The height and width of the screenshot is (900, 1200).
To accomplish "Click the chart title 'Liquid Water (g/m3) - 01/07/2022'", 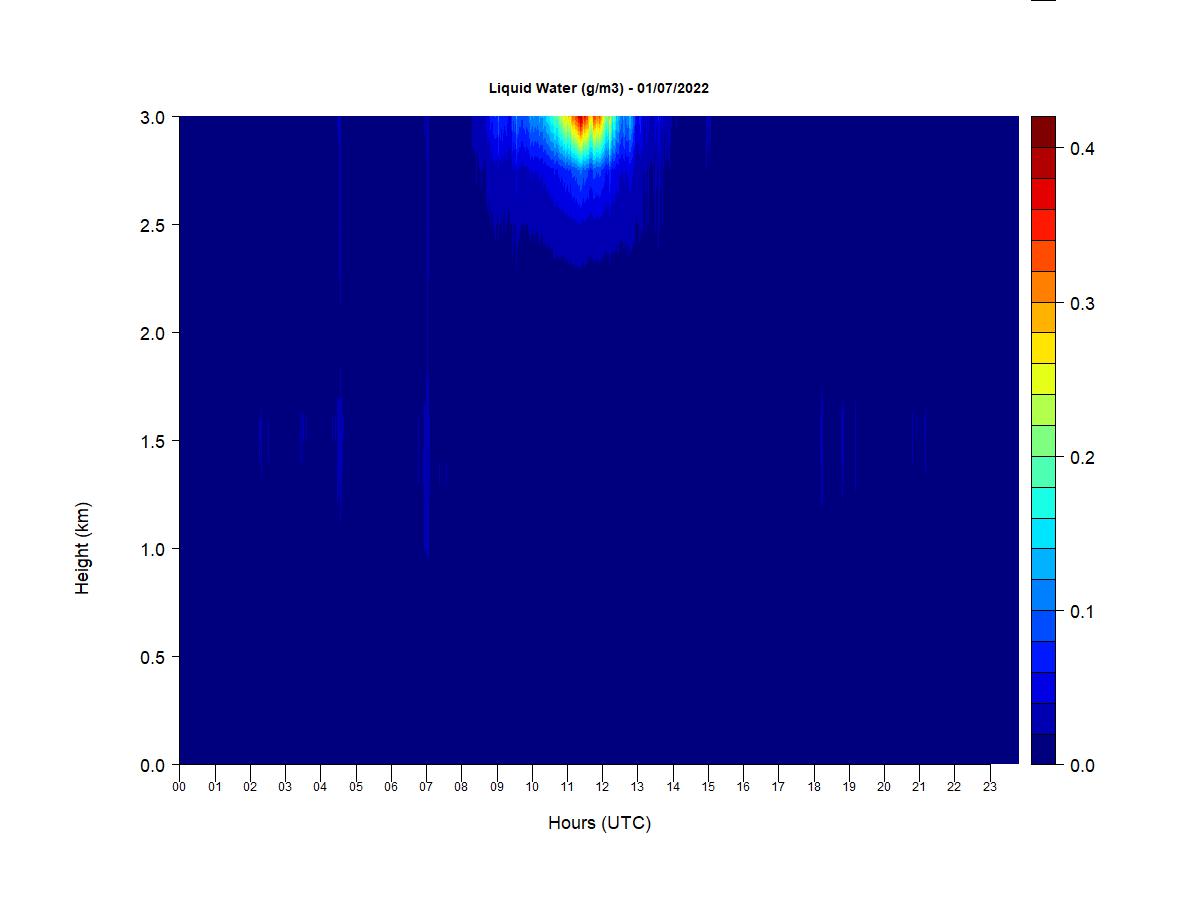I will click(x=598, y=88).
